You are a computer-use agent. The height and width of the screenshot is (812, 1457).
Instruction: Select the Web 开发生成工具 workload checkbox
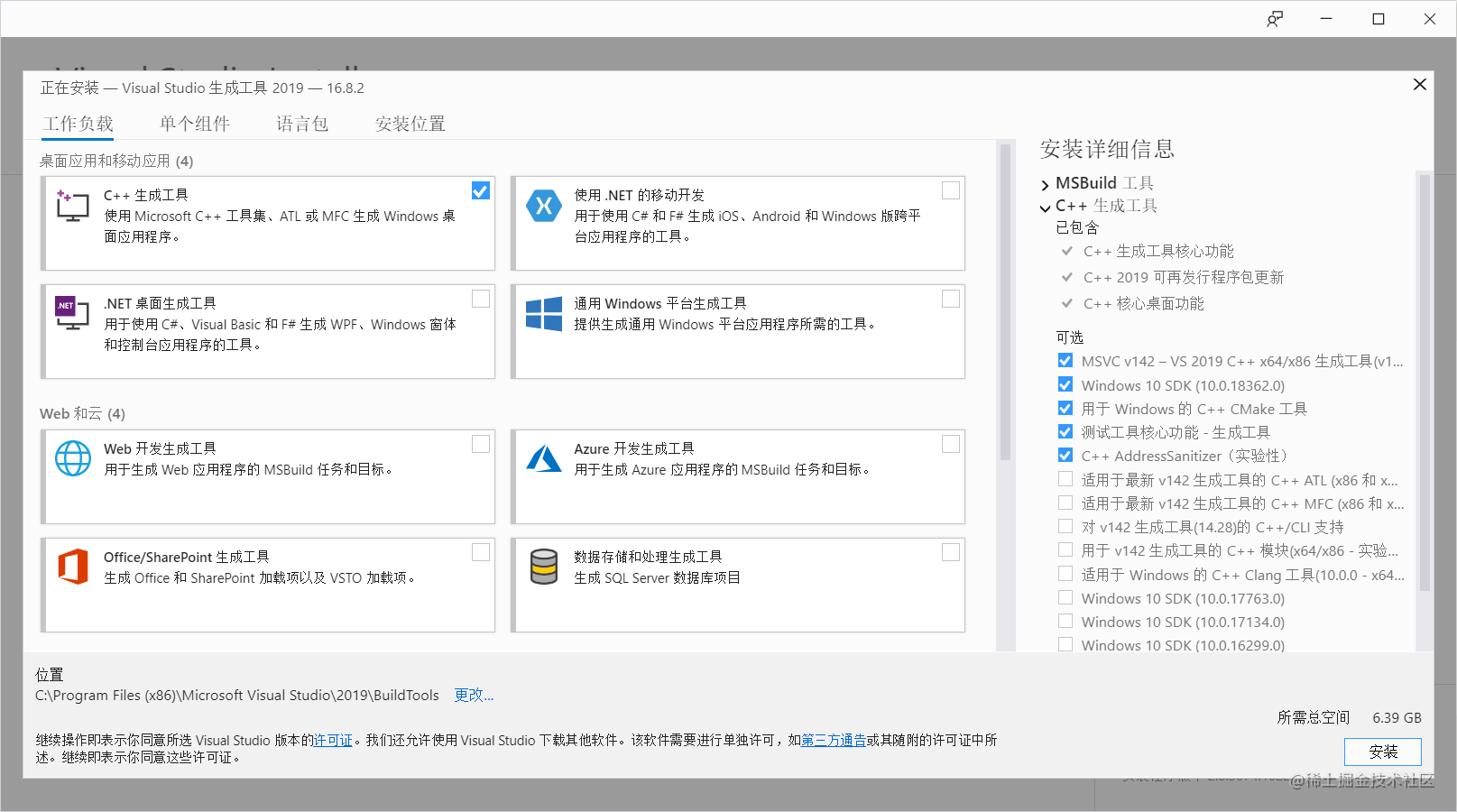(481, 444)
